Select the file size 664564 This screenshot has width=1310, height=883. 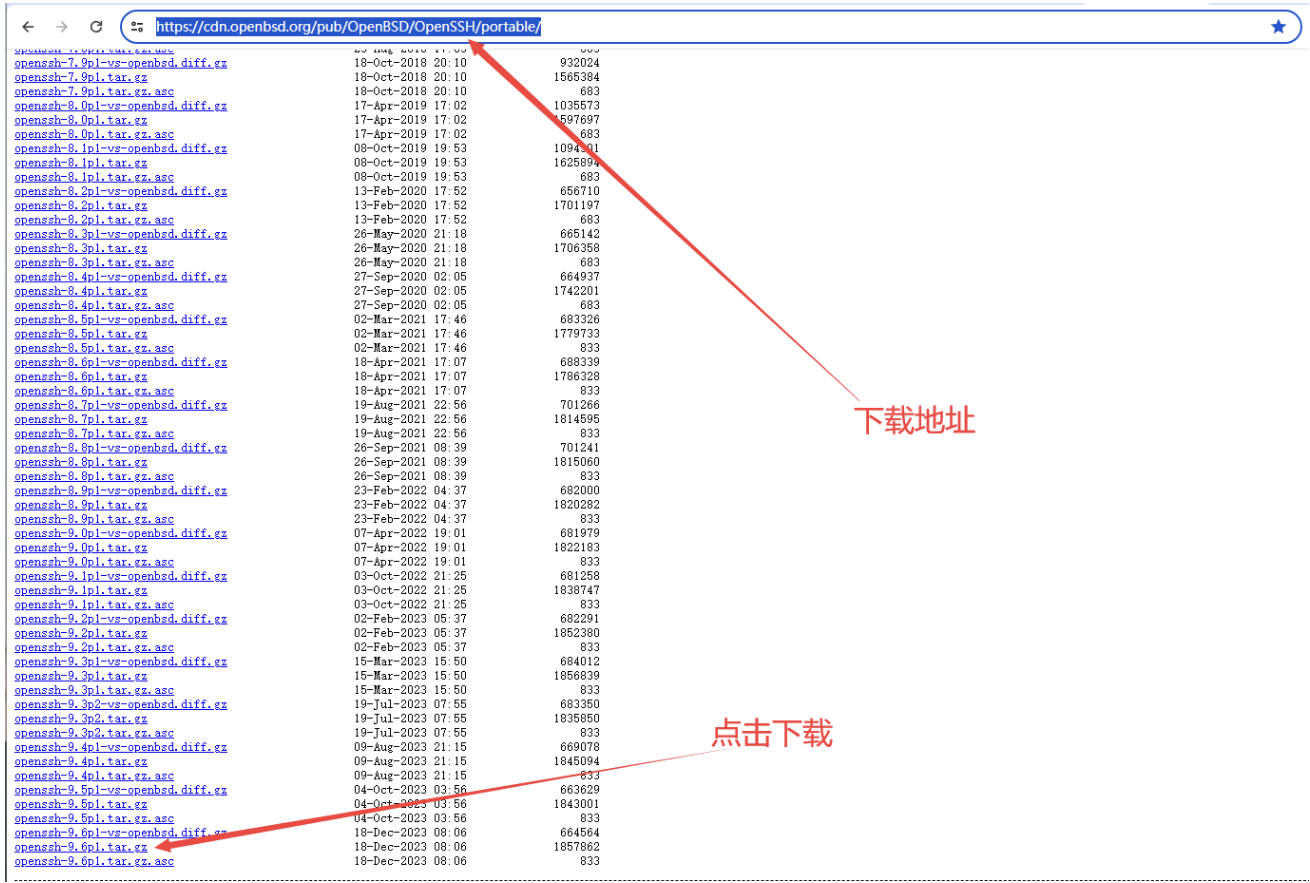[580, 833]
